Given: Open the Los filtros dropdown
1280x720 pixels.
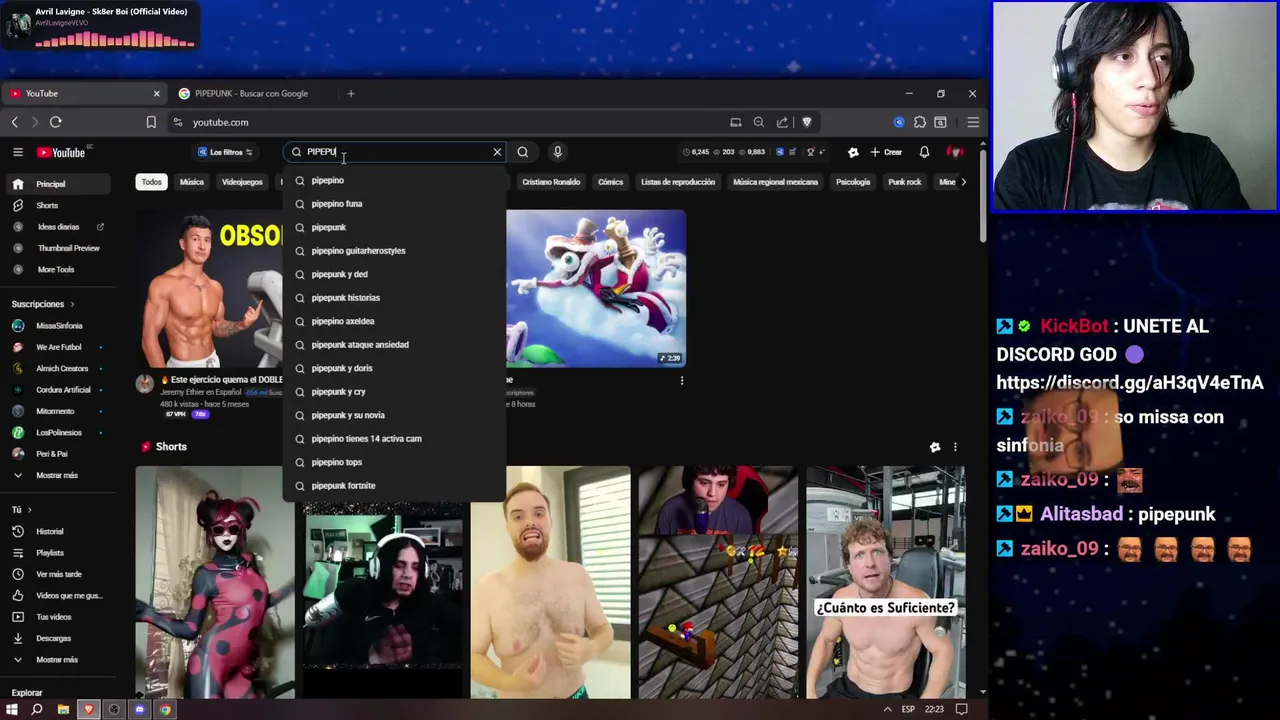Looking at the screenshot, I should 225,152.
